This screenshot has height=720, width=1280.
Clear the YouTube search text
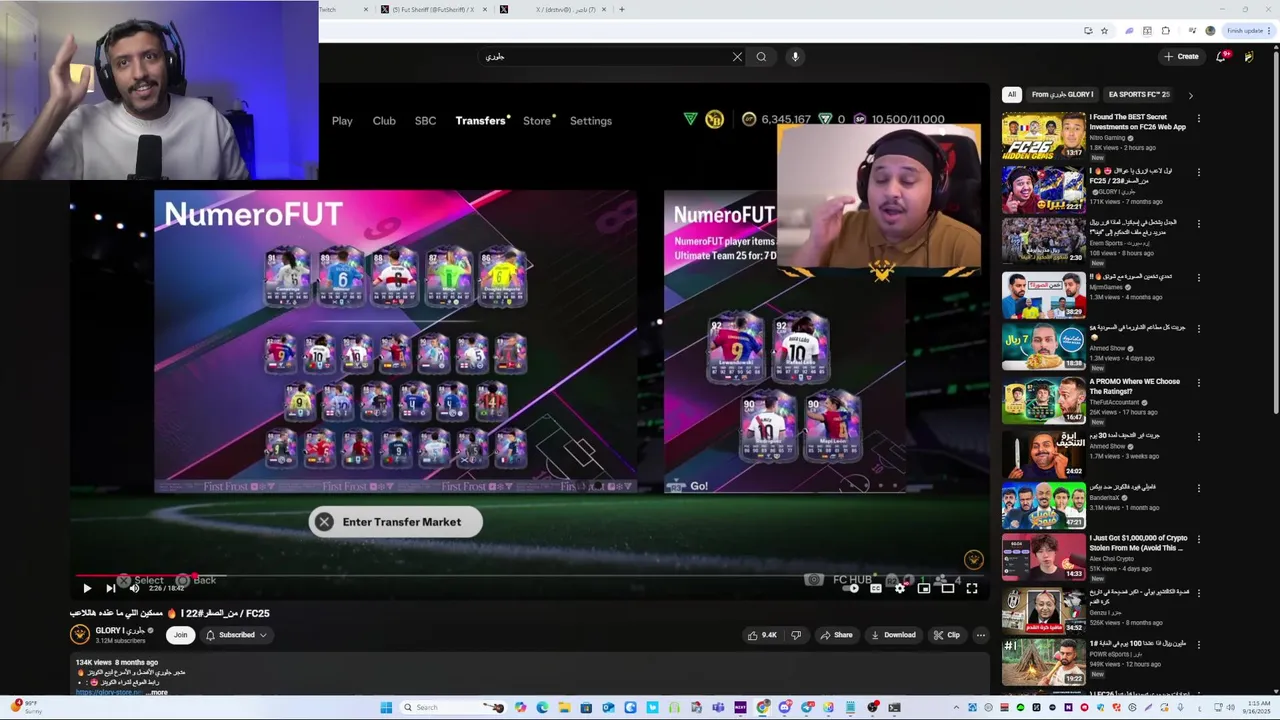click(x=738, y=57)
